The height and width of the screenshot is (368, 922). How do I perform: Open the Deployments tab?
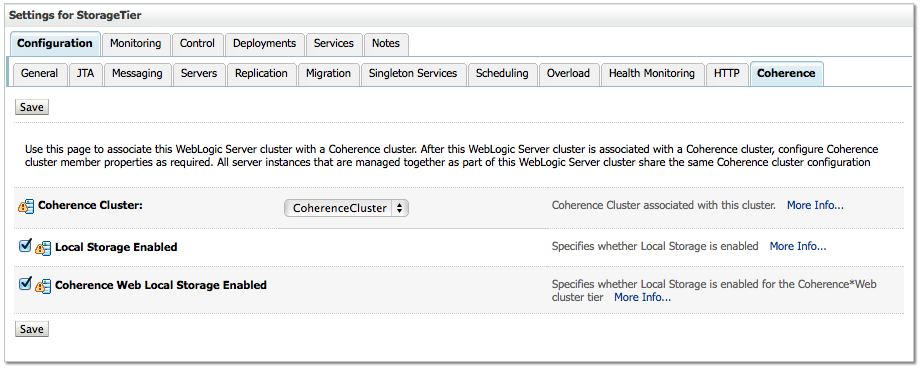(x=264, y=44)
